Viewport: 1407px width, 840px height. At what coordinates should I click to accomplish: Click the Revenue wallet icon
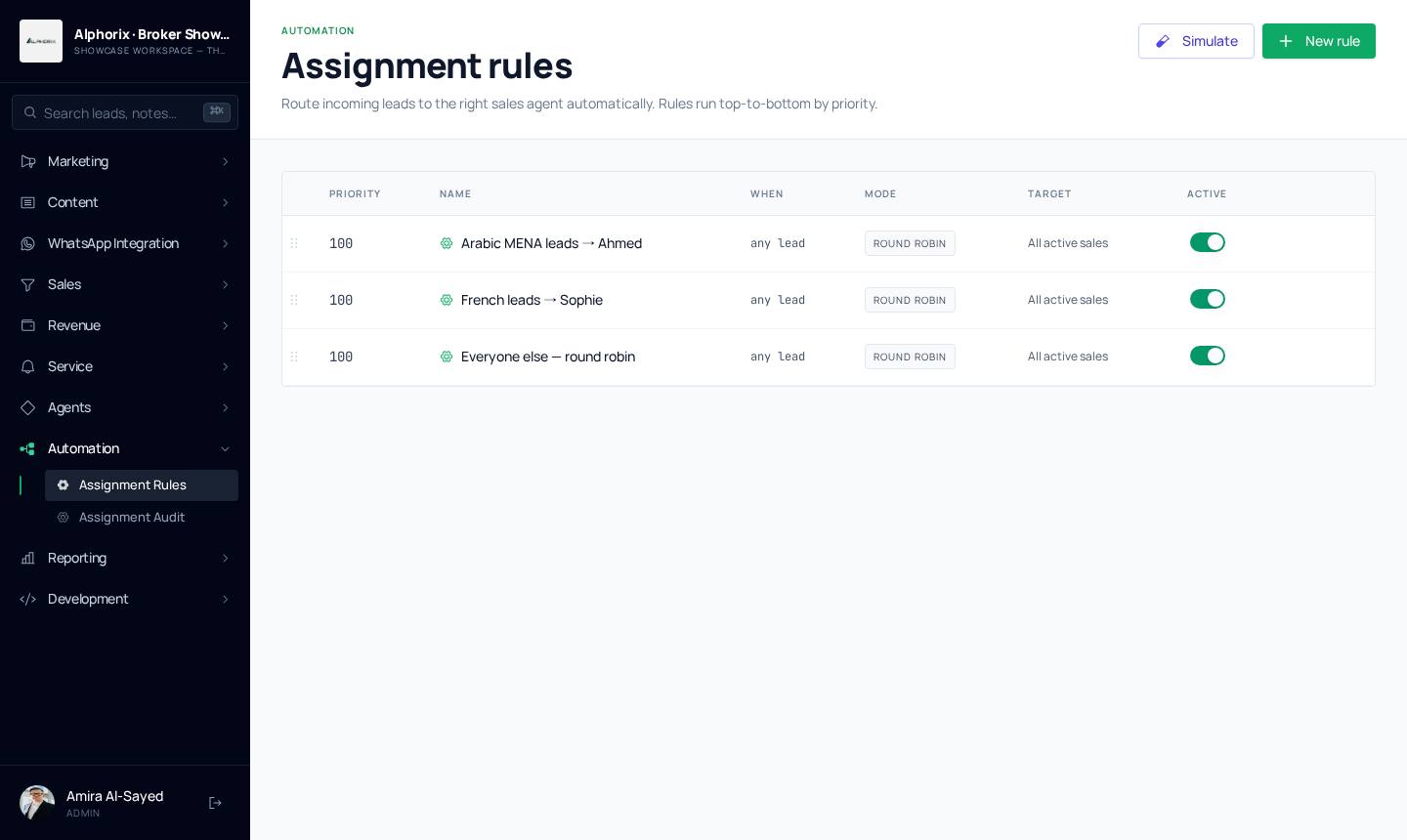27,325
